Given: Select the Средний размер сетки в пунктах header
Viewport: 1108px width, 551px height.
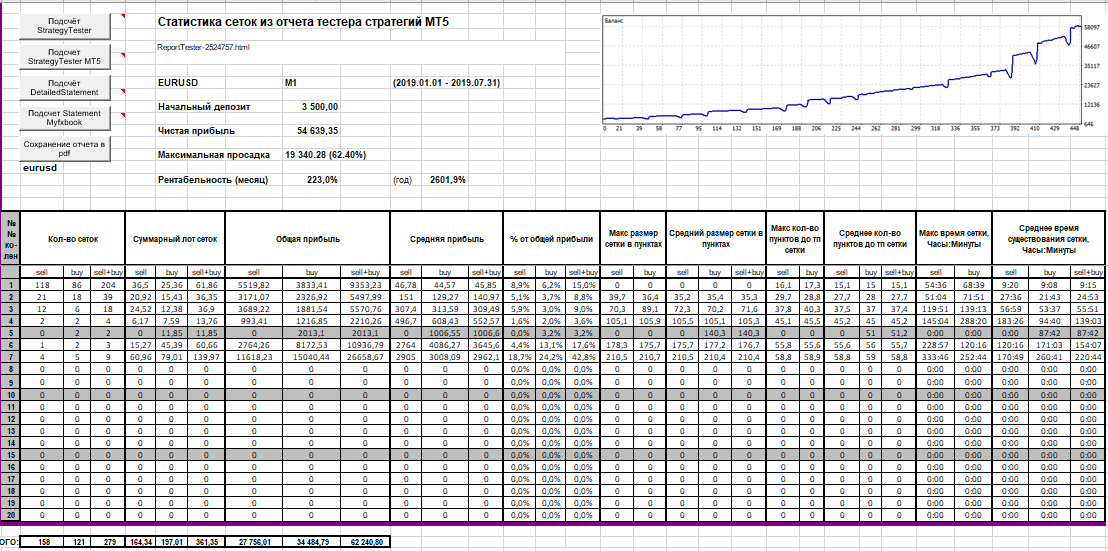Looking at the screenshot, I should [x=717, y=238].
